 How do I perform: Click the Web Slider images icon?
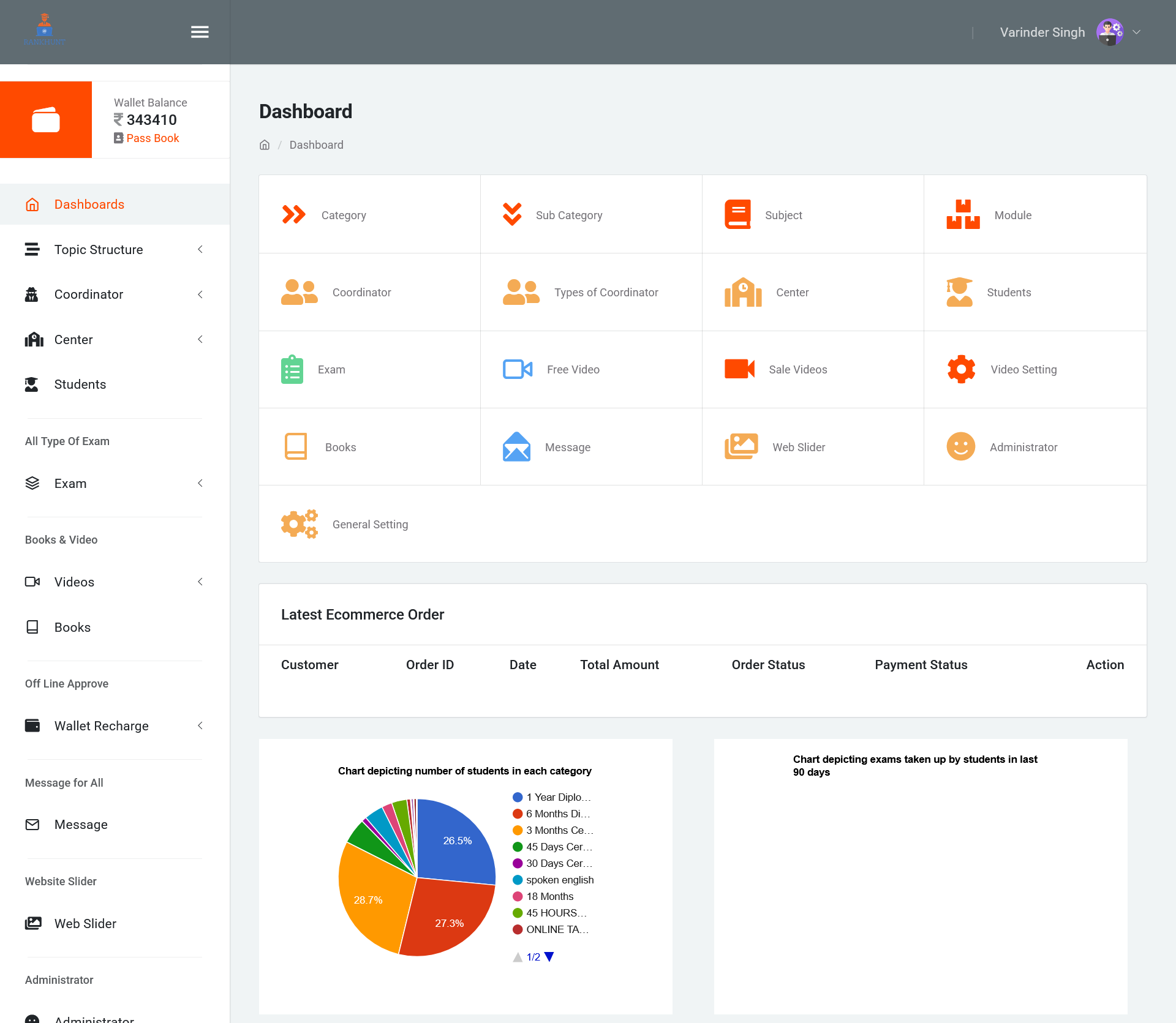pyautogui.click(x=741, y=447)
